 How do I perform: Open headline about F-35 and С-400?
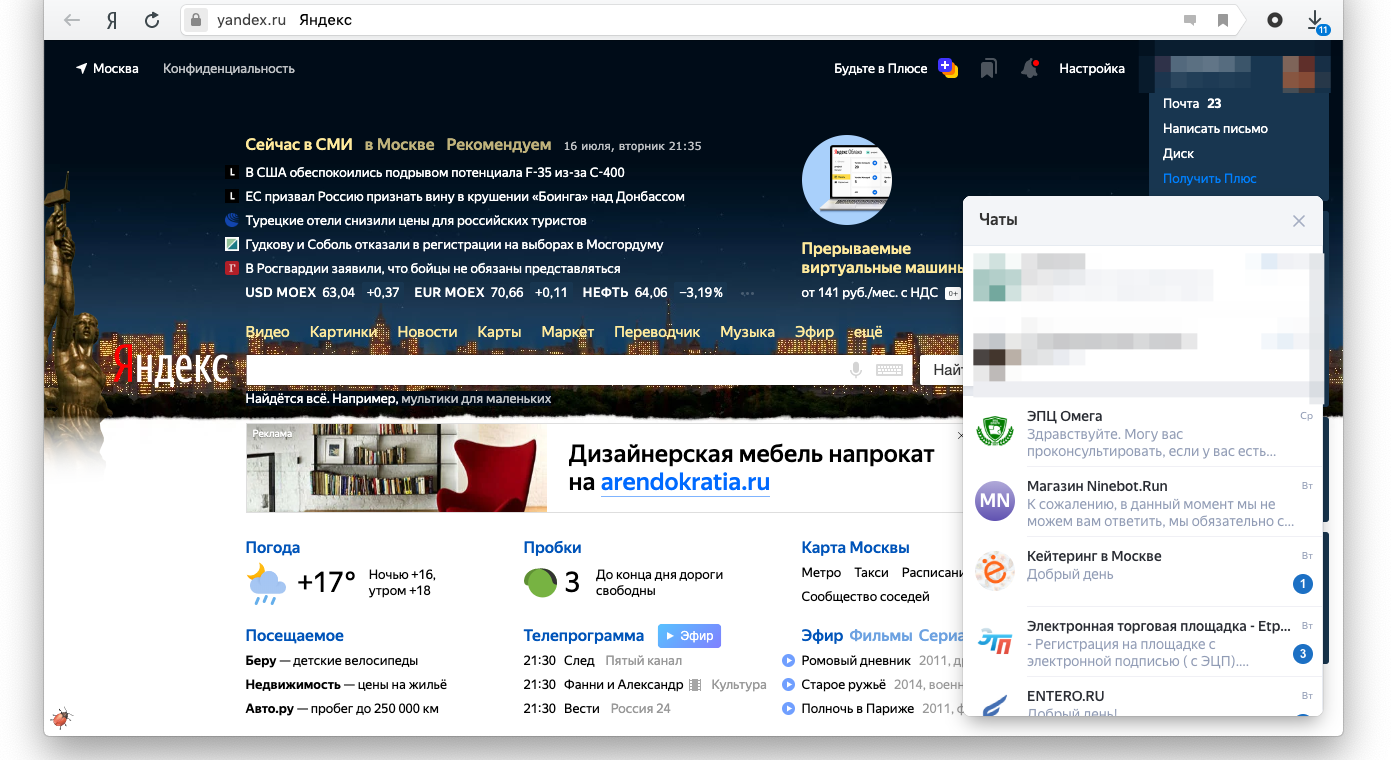pos(435,172)
